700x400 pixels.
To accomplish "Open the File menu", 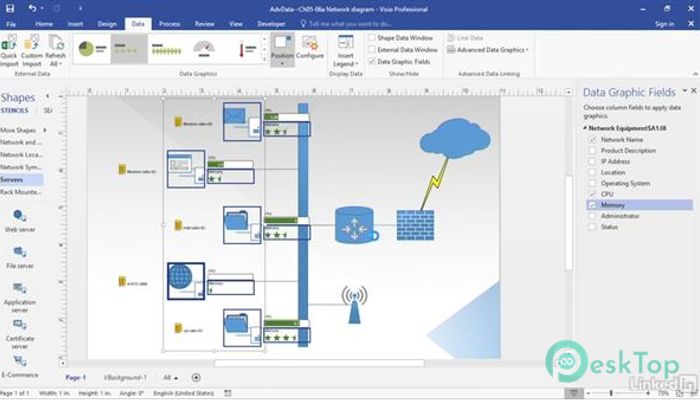I will coord(11,24).
